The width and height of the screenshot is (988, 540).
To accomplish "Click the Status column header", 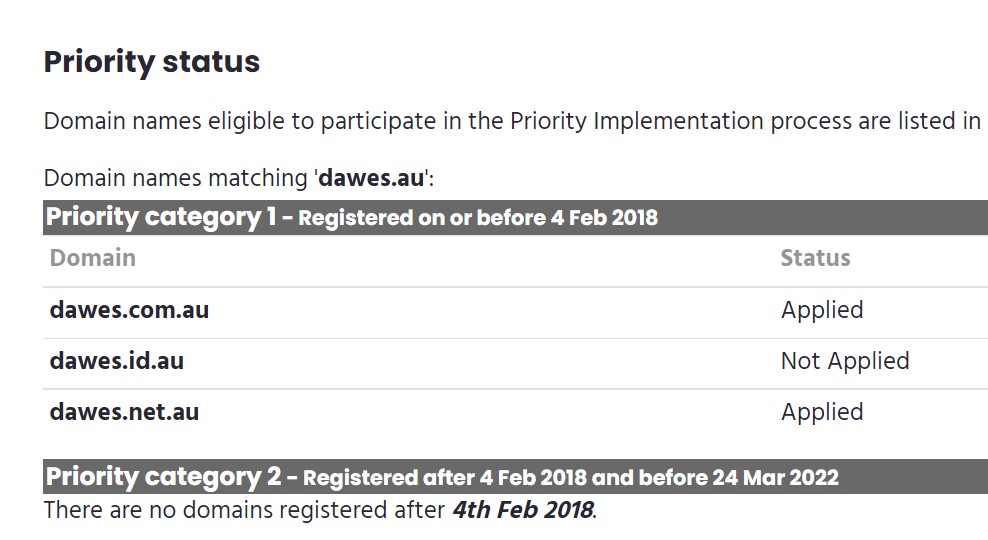I will 815,258.
